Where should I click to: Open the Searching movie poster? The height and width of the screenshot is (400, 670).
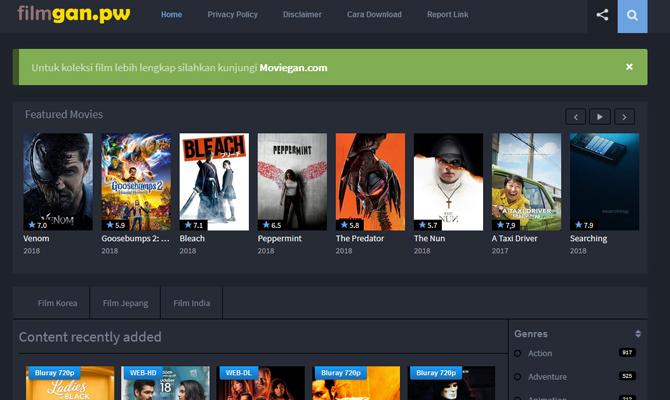pos(605,182)
